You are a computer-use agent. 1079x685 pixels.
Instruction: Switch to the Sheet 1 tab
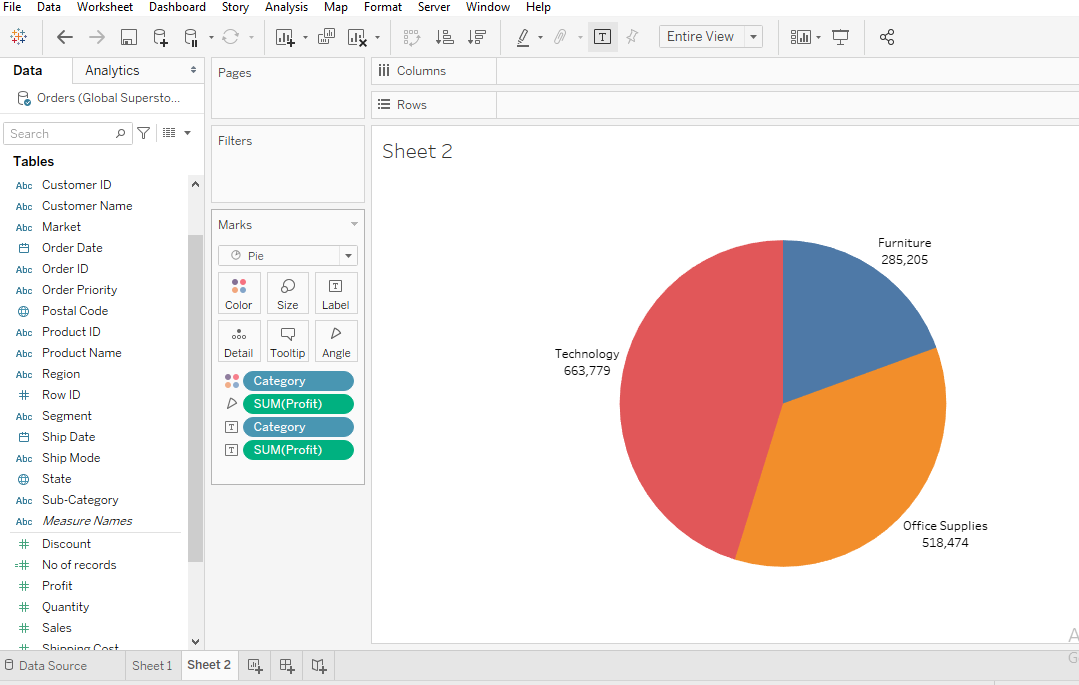pos(152,666)
